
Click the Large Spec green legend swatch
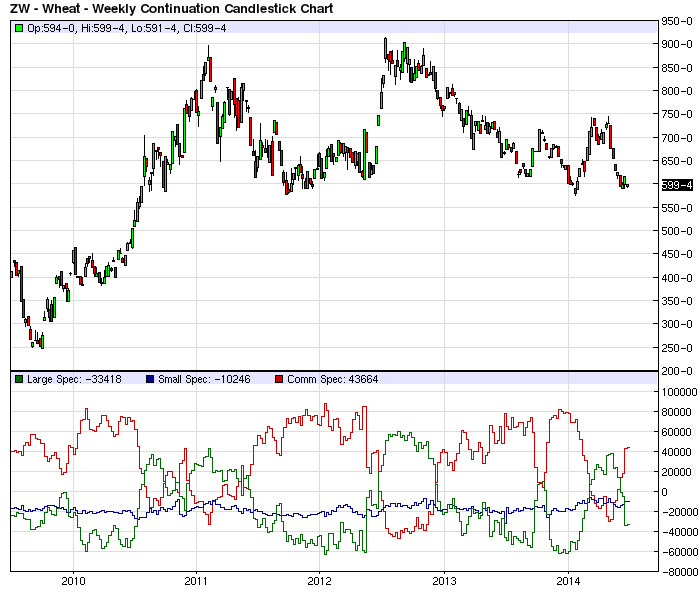click(x=19, y=380)
